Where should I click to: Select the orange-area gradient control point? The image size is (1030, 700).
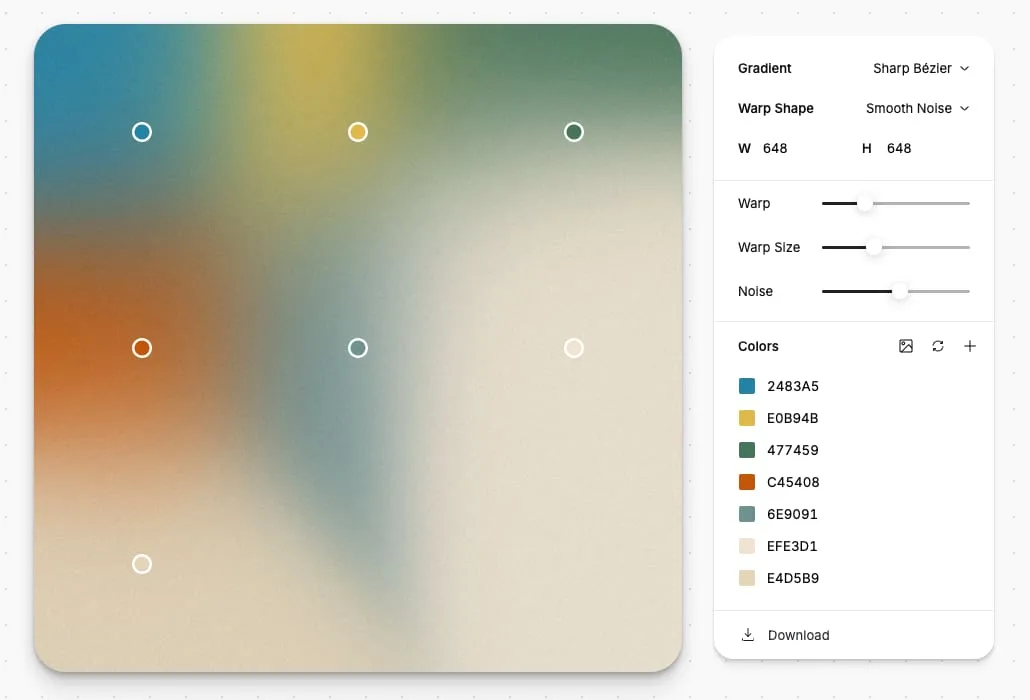[x=141, y=348]
